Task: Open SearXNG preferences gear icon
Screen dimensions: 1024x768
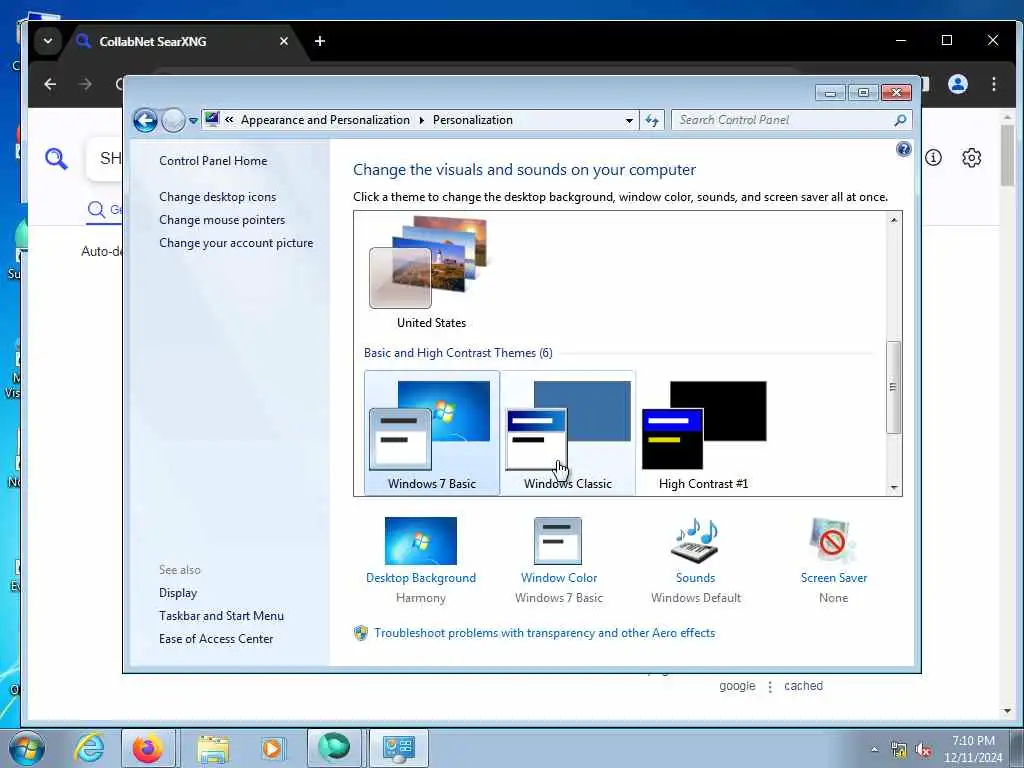Action: (971, 157)
